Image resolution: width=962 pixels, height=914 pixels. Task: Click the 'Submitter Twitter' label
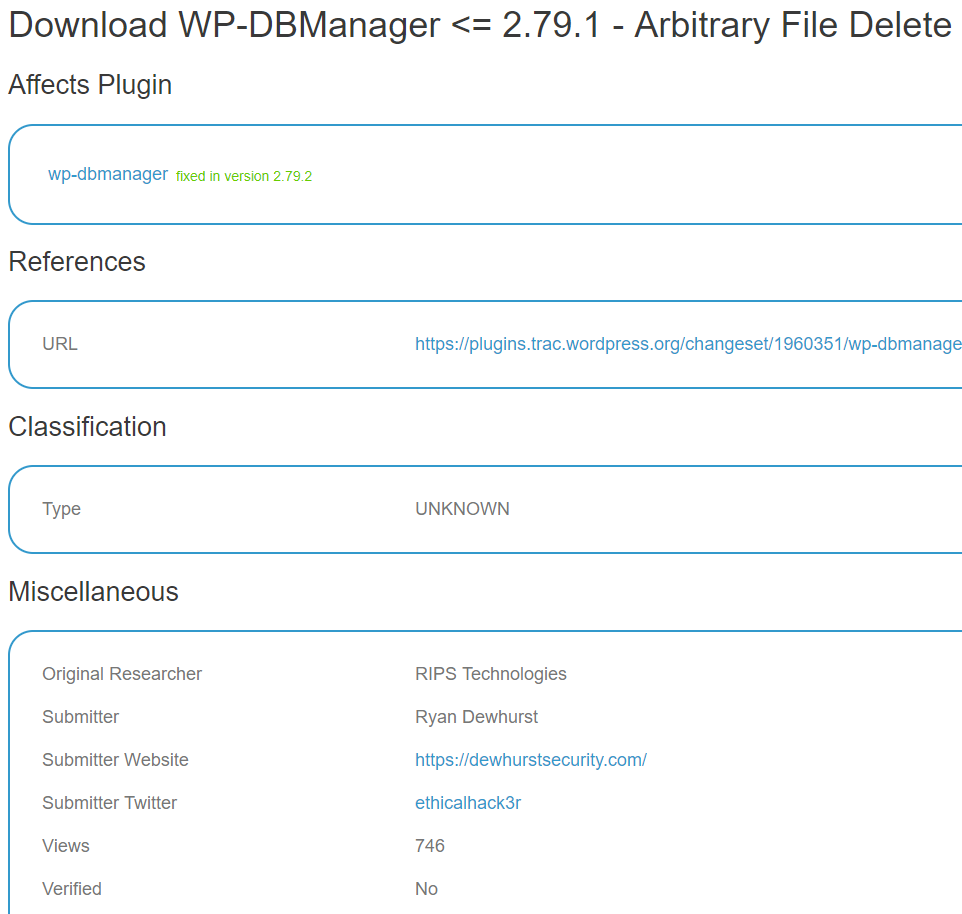click(109, 803)
